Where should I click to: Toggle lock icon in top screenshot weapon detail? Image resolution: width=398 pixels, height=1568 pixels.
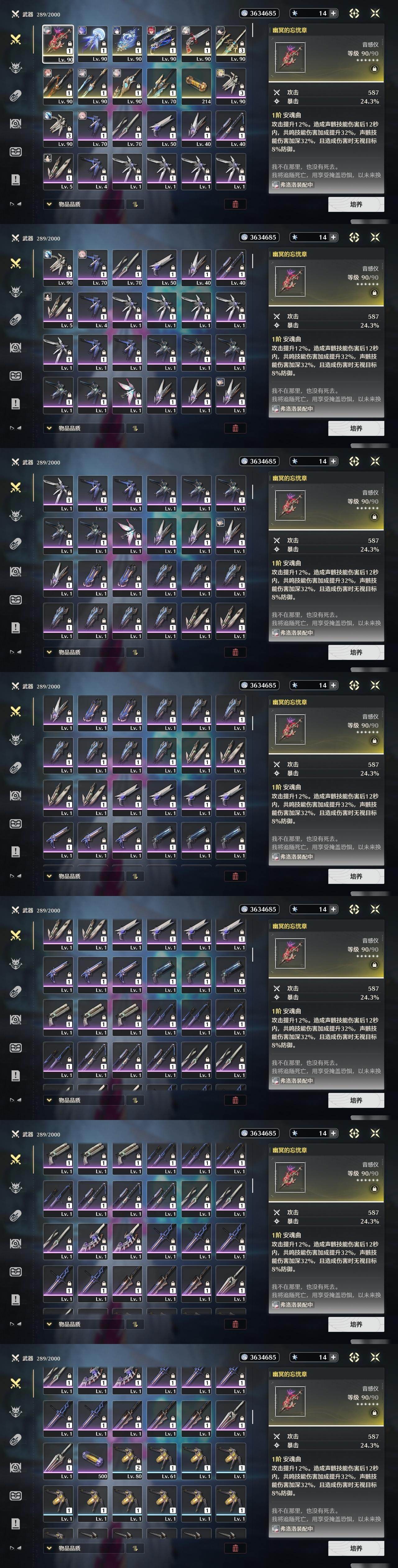tap(374, 69)
